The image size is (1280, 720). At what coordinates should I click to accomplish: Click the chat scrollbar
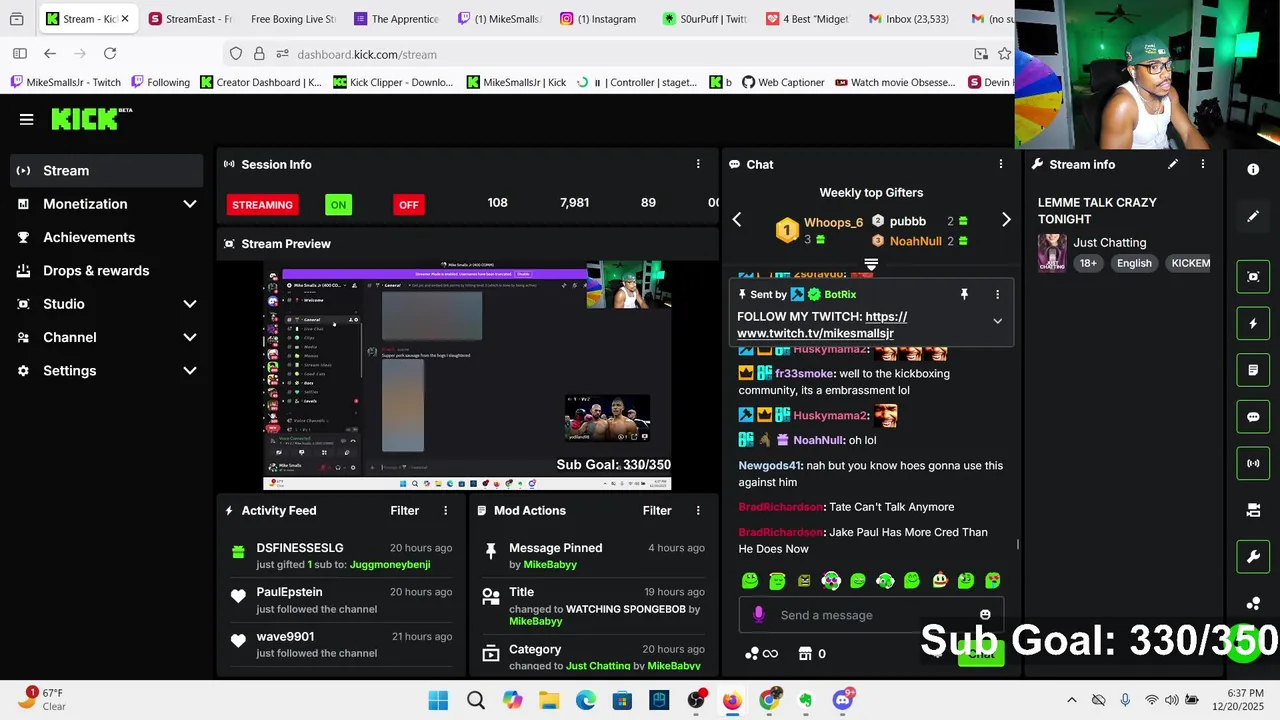1018,545
